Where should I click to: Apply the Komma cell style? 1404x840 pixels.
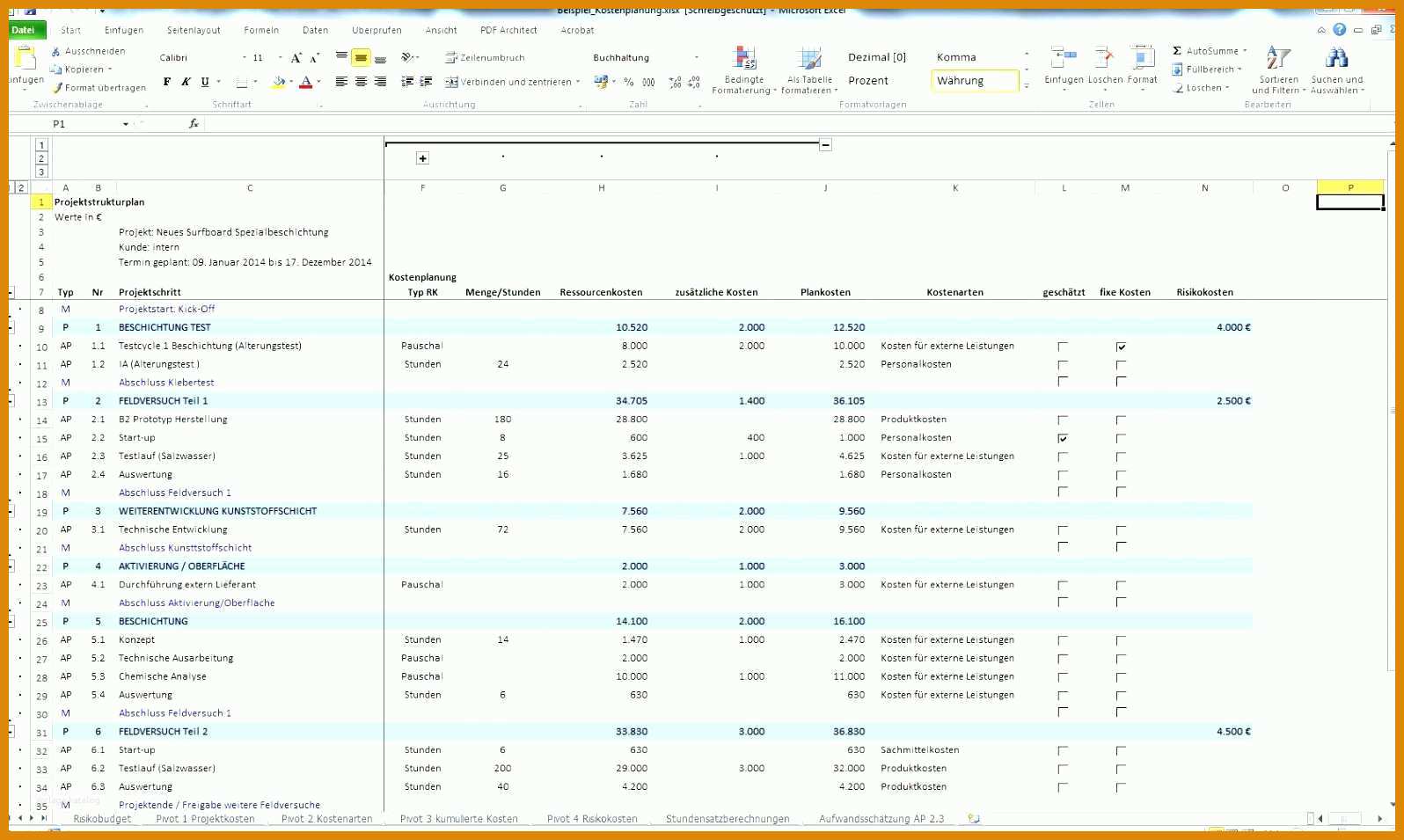coord(956,57)
